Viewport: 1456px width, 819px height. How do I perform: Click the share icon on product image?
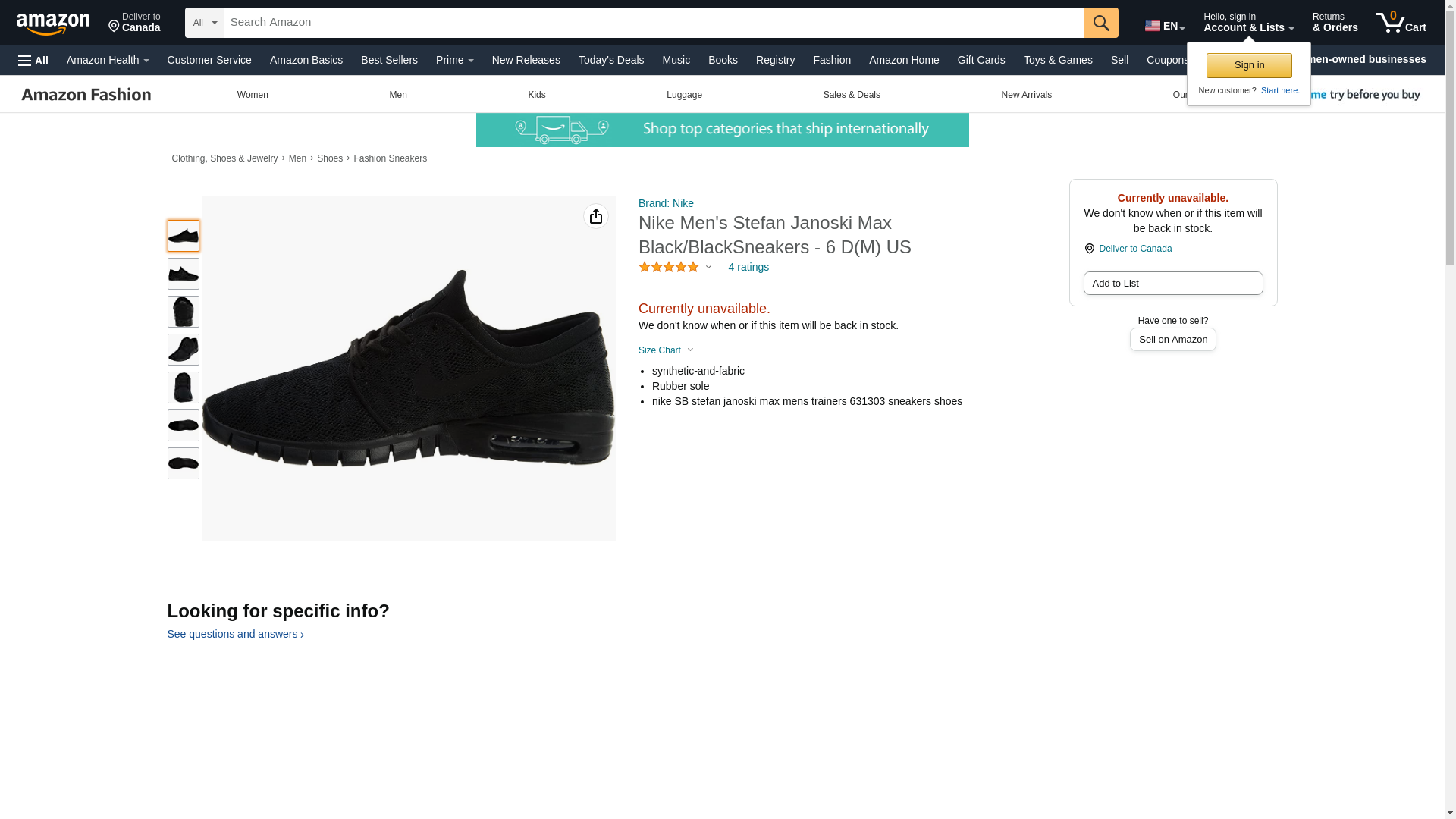point(595,217)
